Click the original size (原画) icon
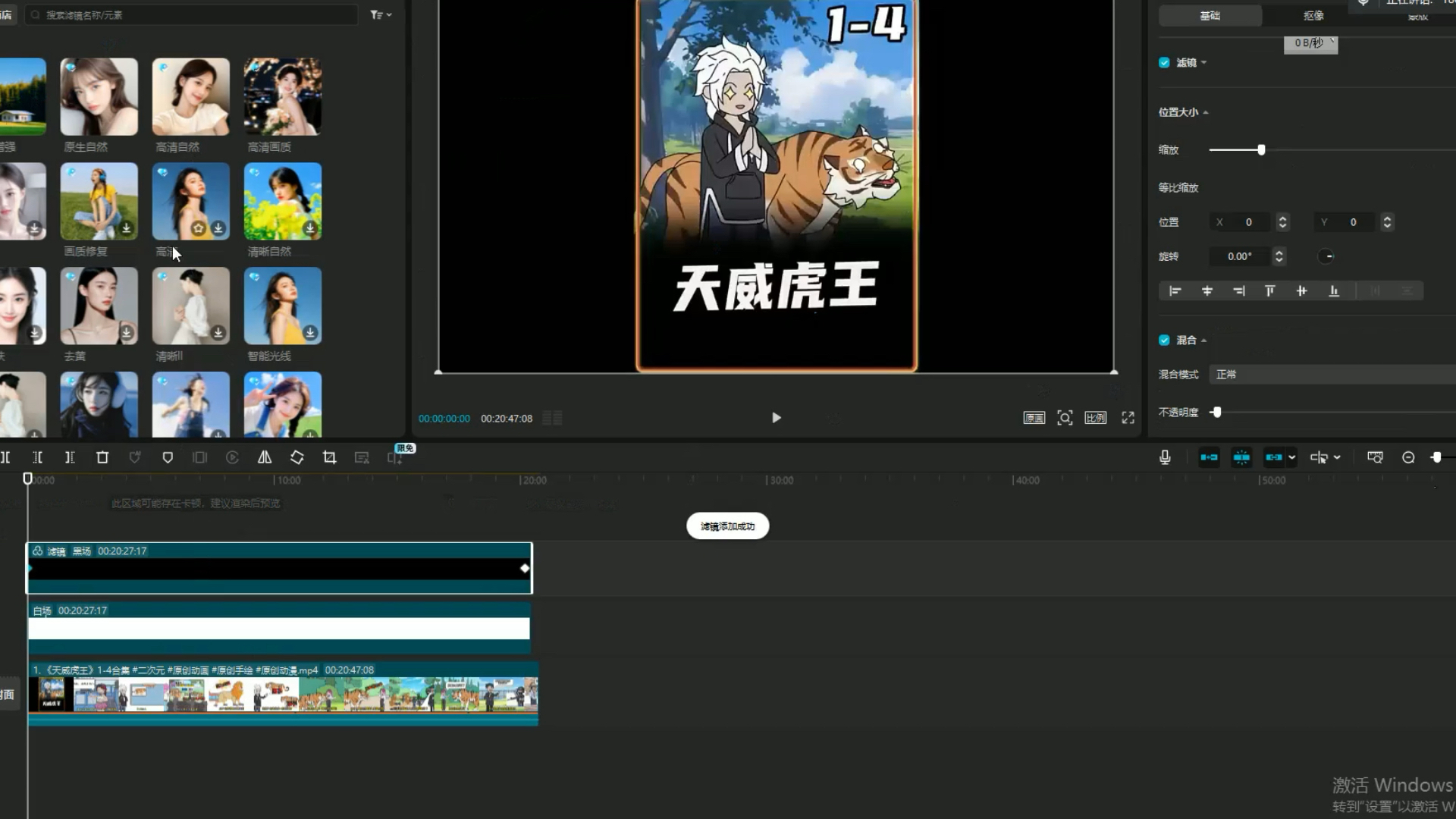This screenshot has width=1456, height=819. pyautogui.click(x=1034, y=418)
